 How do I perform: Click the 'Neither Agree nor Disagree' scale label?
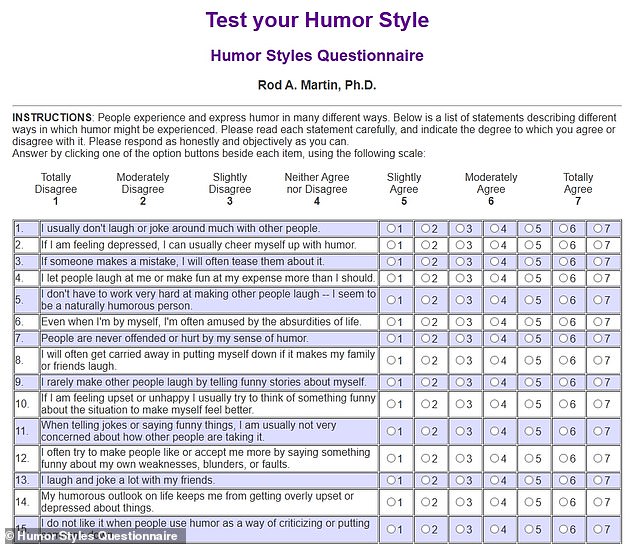pos(316,184)
